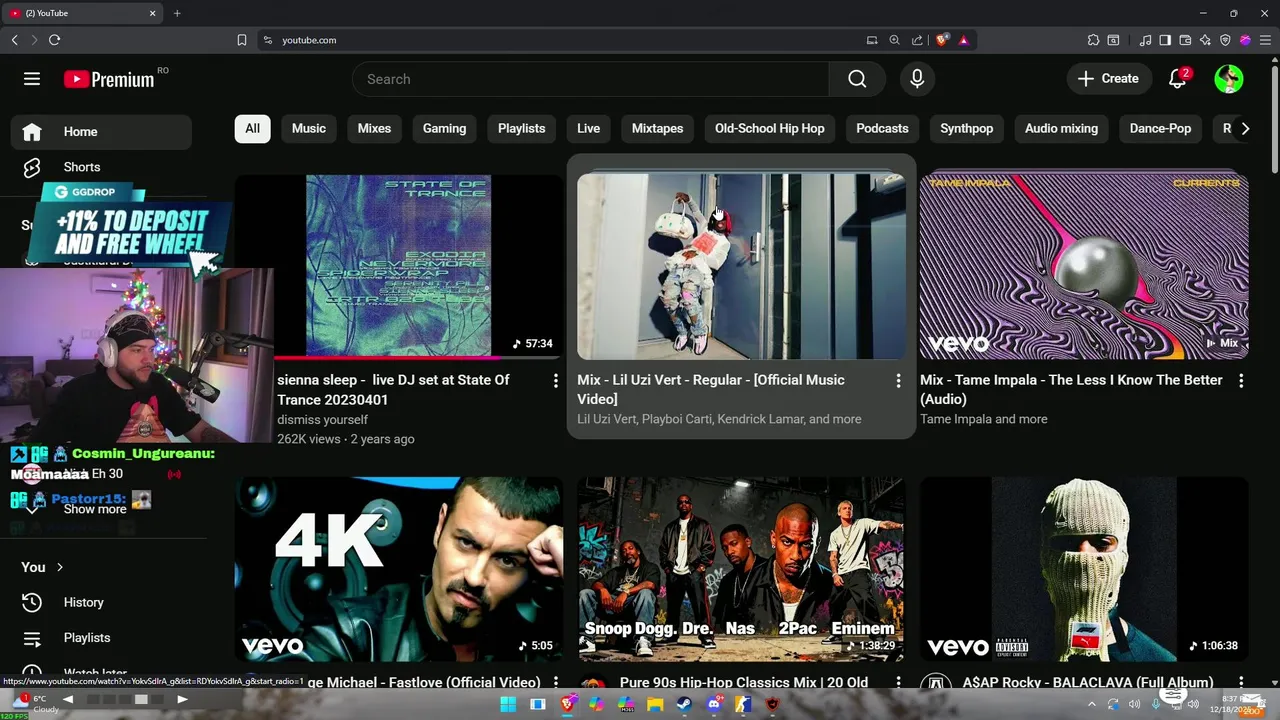Select the Playlists category chip
The width and height of the screenshot is (1280, 720).
521,128
